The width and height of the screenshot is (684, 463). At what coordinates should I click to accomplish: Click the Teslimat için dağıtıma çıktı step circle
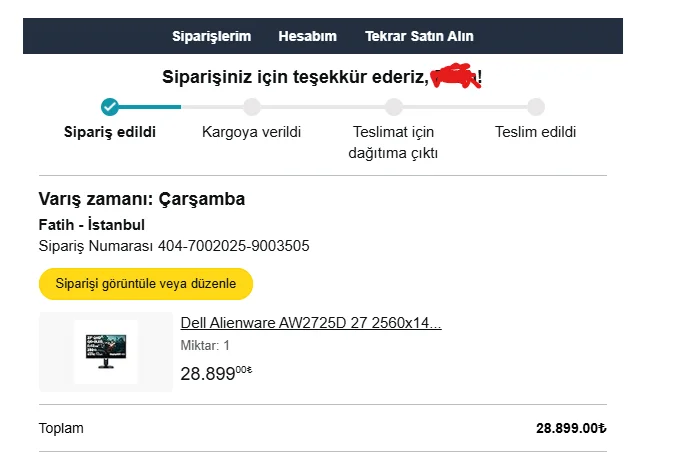(394, 107)
